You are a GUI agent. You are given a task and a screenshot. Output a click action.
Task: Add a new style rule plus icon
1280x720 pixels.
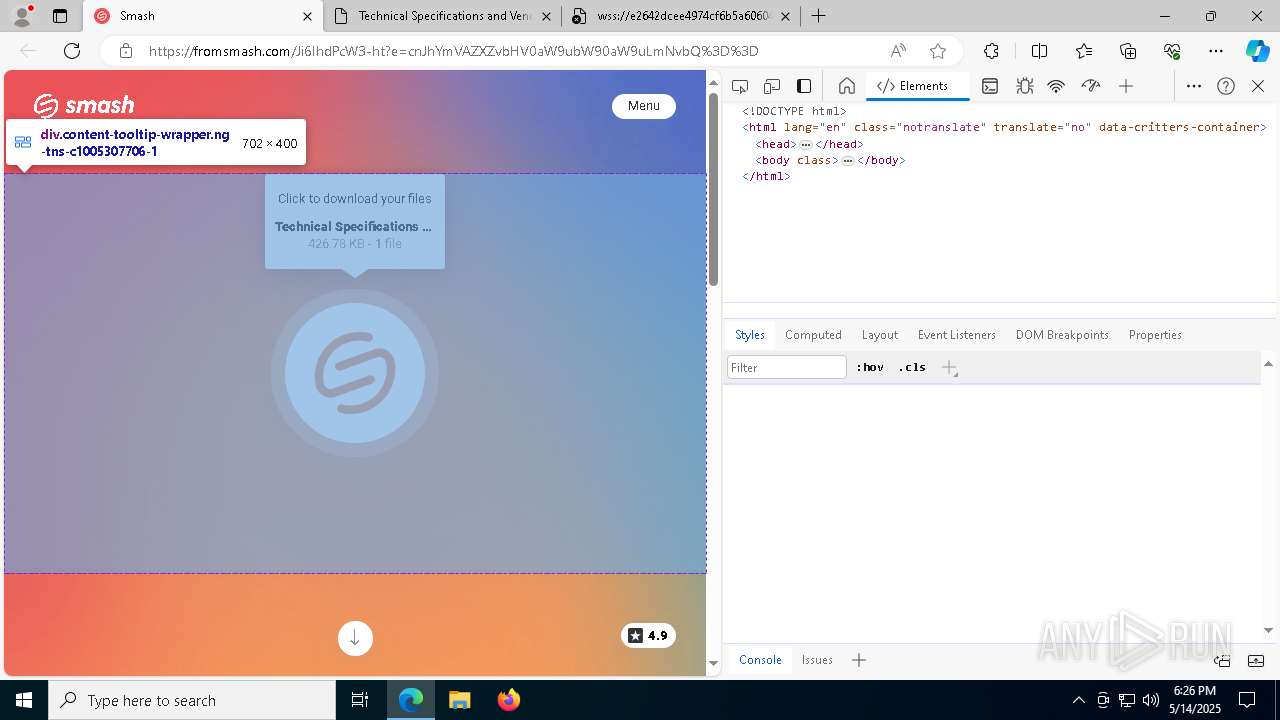[950, 368]
